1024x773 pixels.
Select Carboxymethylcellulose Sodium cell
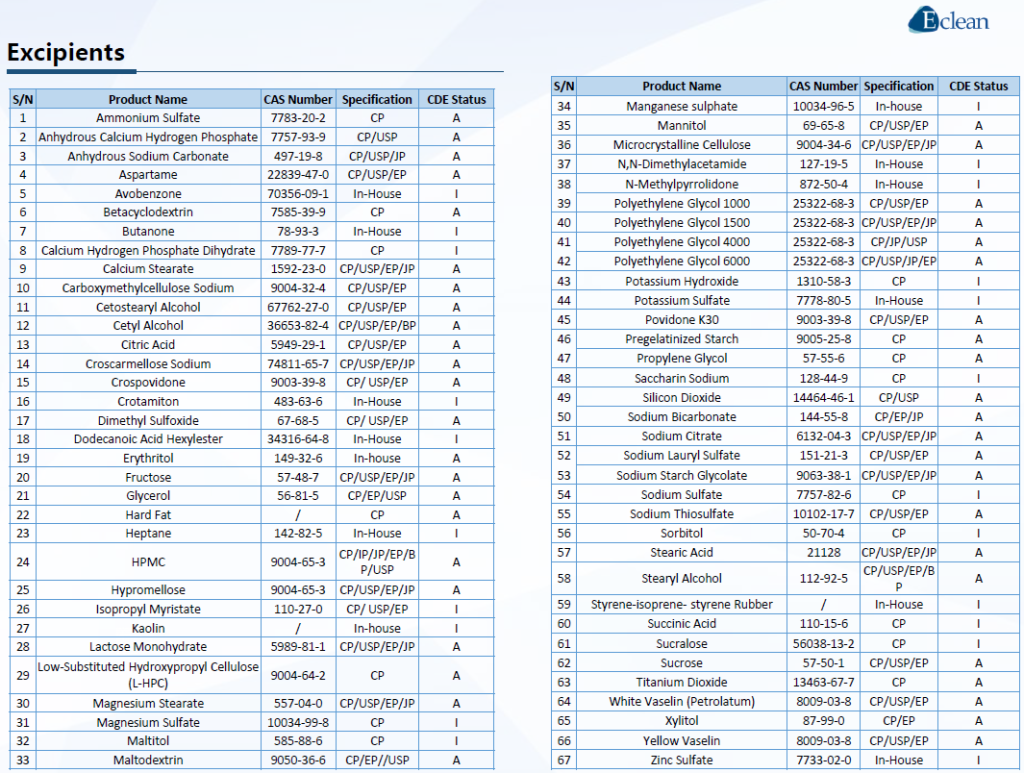coord(148,288)
